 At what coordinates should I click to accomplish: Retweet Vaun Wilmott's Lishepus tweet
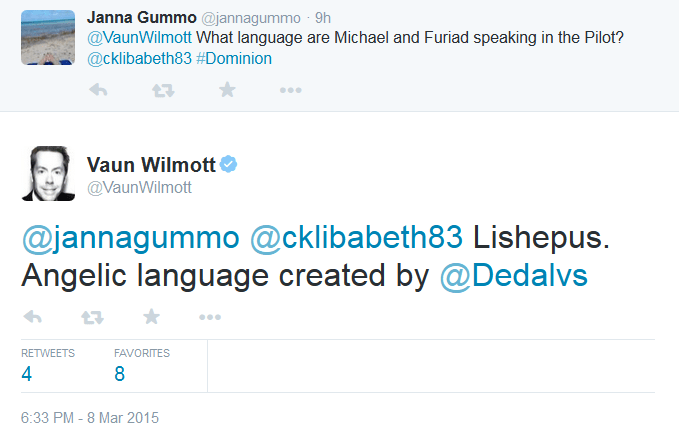point(91,317)
